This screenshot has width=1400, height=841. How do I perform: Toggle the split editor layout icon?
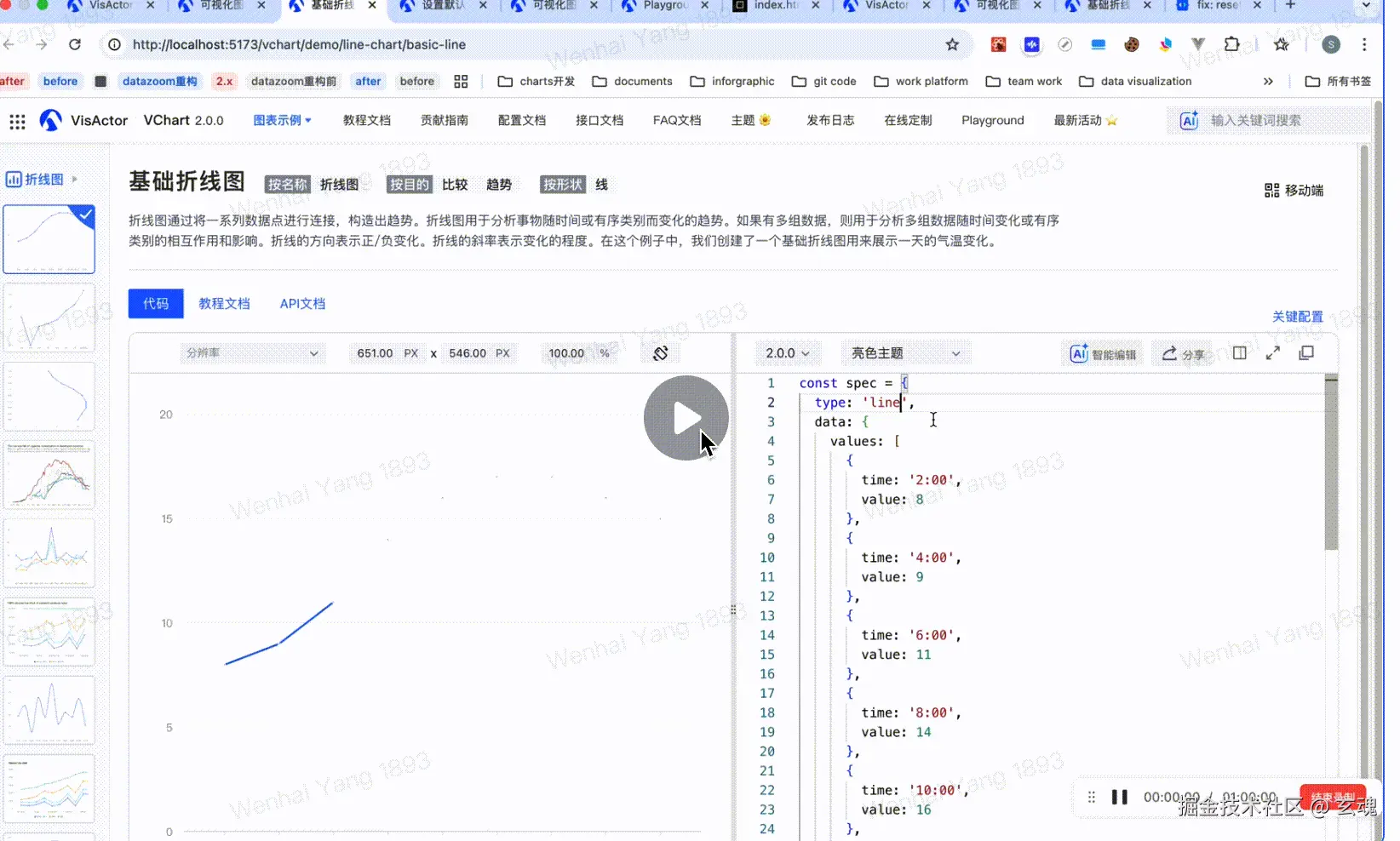pos(1240,352)
